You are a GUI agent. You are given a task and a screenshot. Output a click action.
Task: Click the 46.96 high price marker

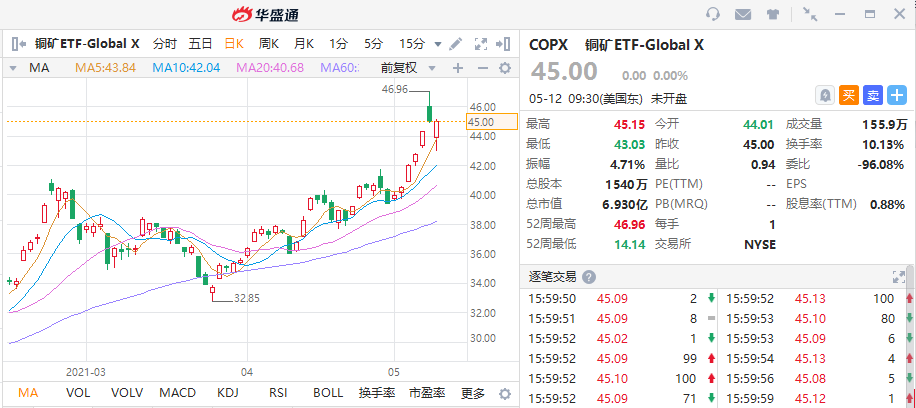[394, 89]
